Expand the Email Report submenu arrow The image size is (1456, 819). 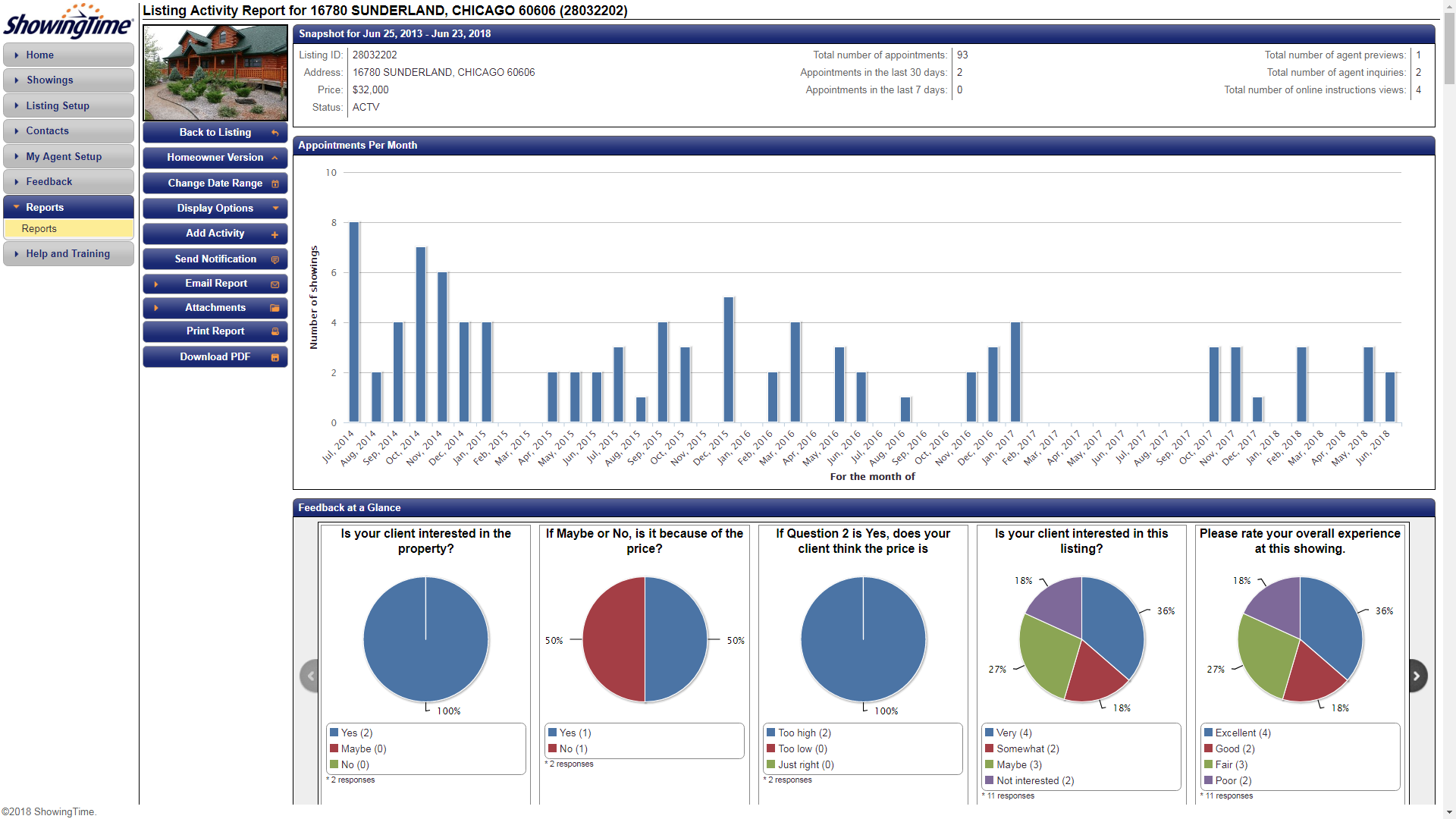[156, 284]
